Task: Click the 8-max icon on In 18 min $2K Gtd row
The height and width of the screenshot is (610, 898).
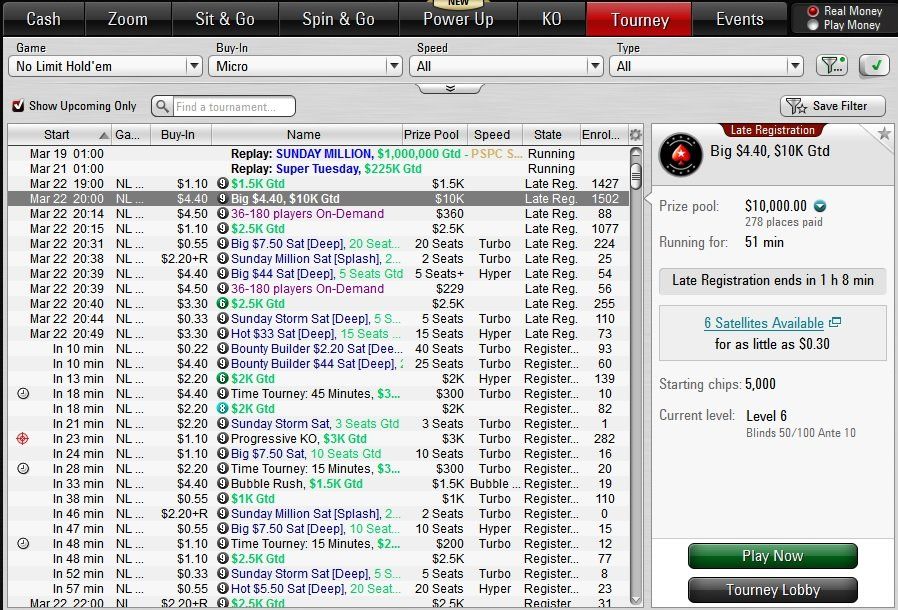Action: [223, 408]
